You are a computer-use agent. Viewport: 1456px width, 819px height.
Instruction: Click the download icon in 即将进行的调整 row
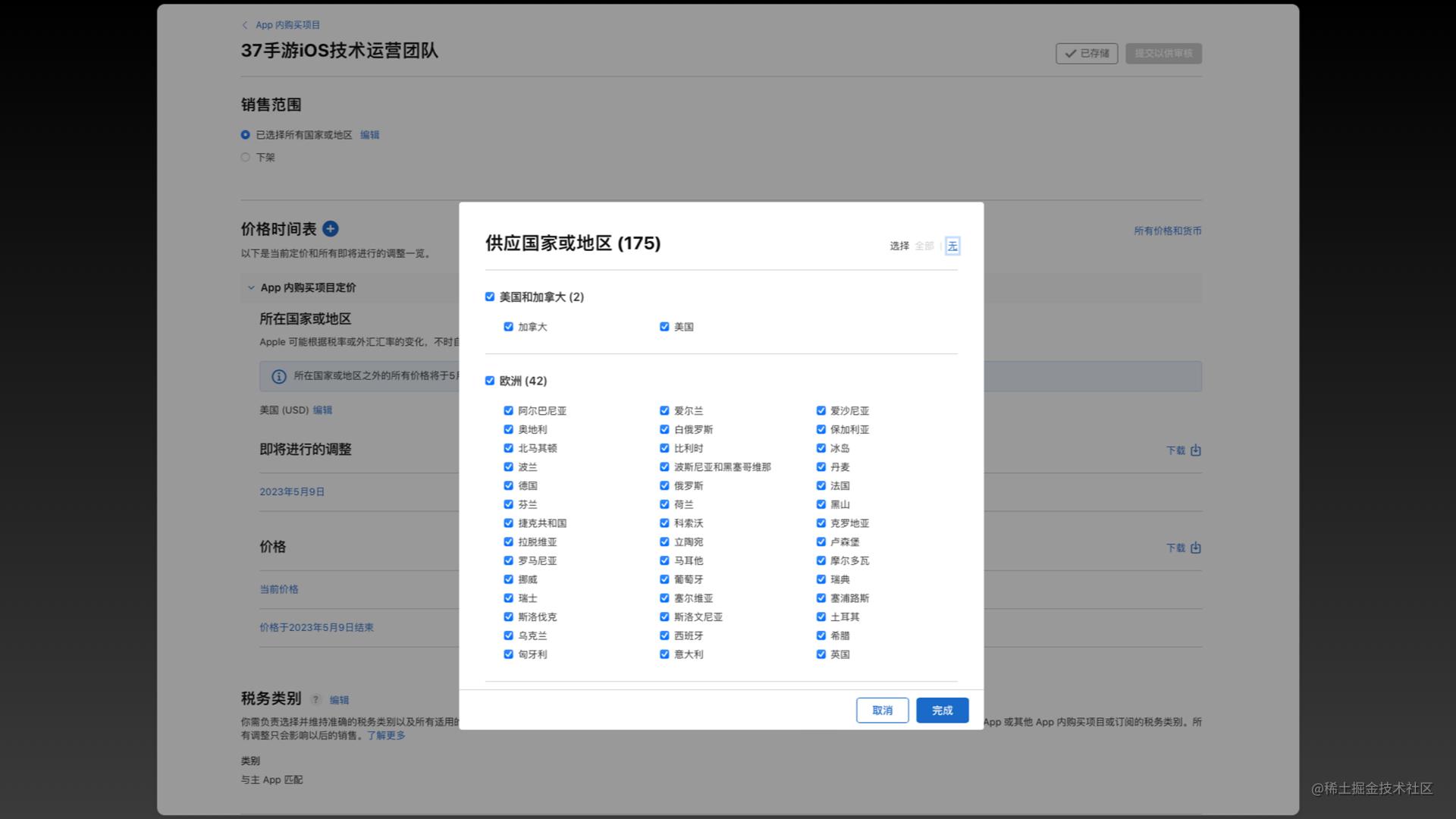tap(1196, 450)
